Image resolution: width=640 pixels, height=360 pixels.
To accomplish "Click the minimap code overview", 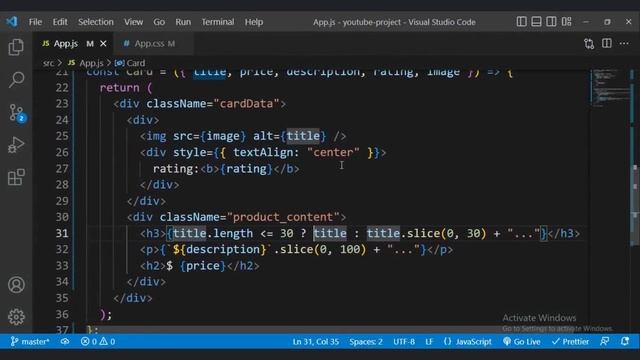I will [610, 87].
